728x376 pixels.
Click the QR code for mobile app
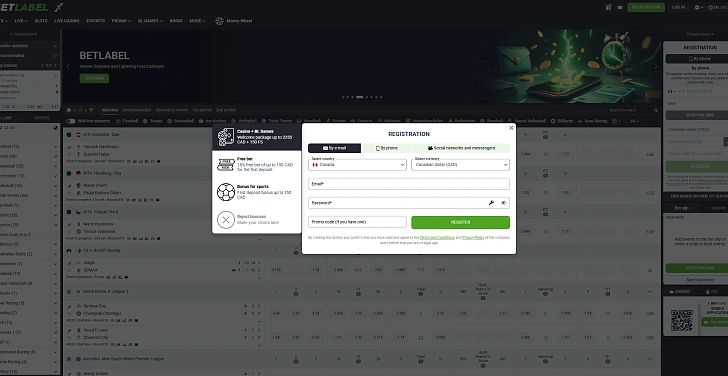[682, 320]
